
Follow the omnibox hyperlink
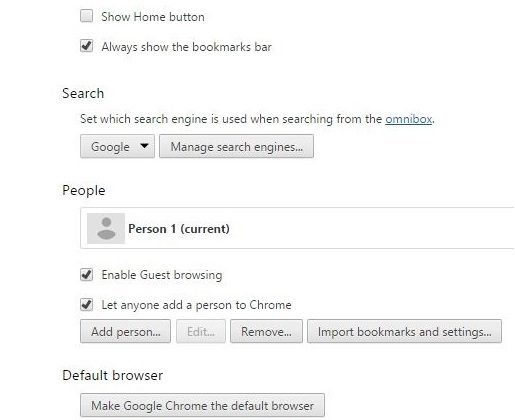(x=409, y=119)
